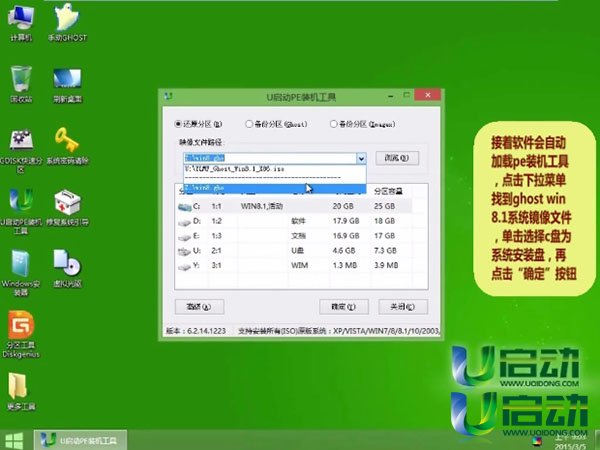The image size is (600, 450).
Task: Click the D: drive icon in list
Action: click(184, 222)
